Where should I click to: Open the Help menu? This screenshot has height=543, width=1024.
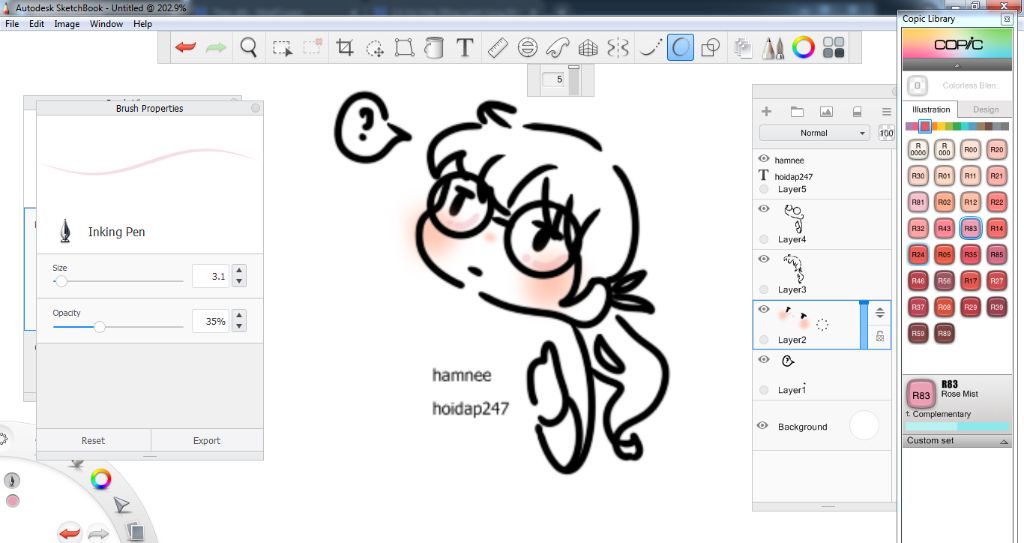[142, 24]
